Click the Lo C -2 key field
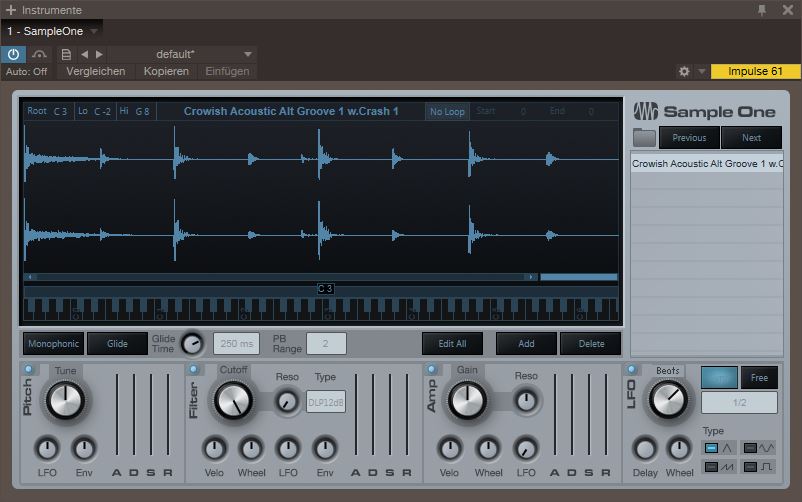Screen dimensions: 802x502 (x=95, y=111)
